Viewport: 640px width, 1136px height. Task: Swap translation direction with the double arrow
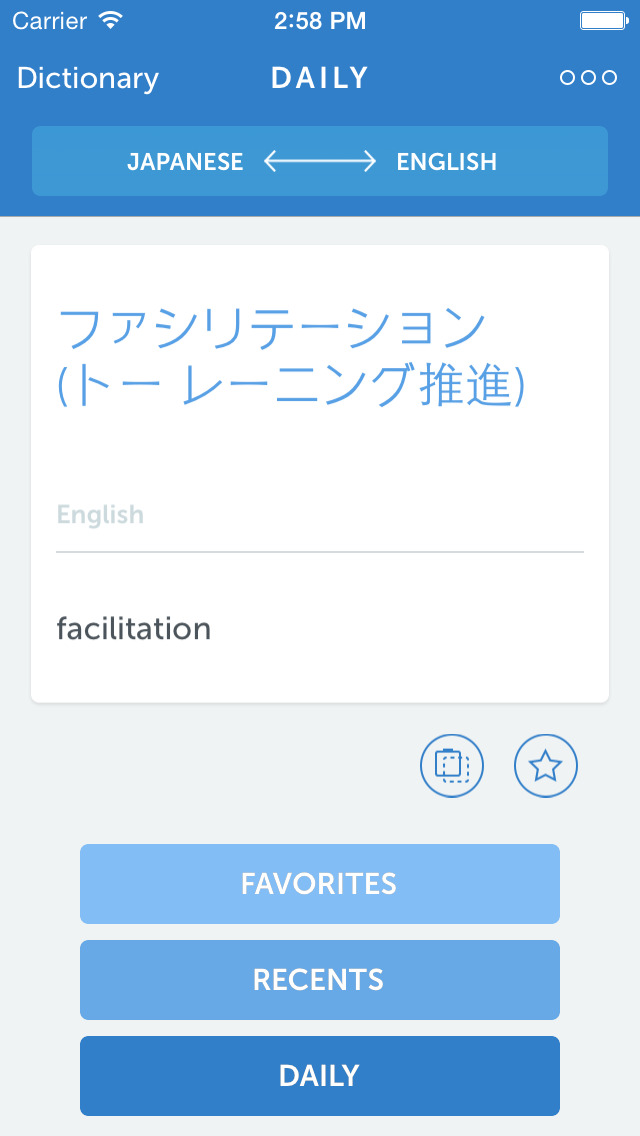(x=320, y=162)
